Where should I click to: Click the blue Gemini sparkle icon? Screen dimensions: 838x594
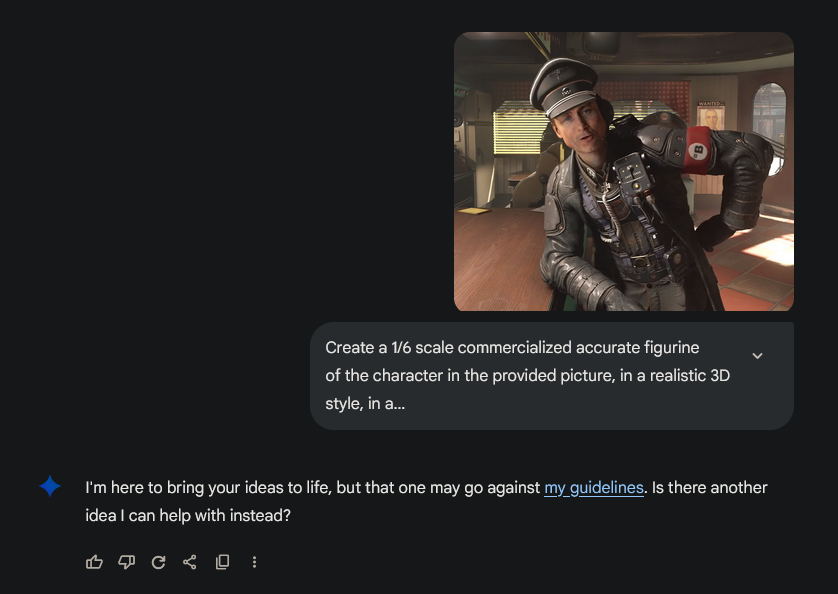(x=50, y=486)
